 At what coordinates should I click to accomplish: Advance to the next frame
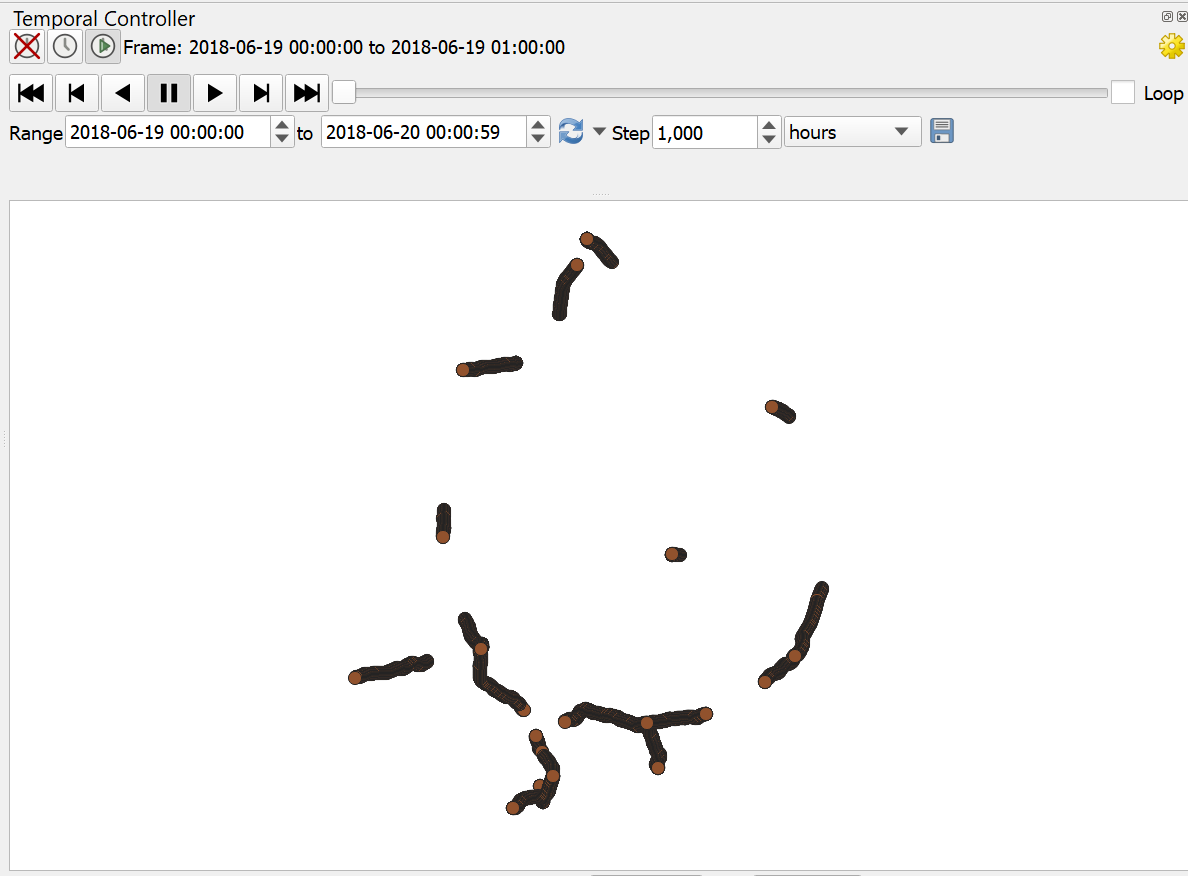[261, 93]
